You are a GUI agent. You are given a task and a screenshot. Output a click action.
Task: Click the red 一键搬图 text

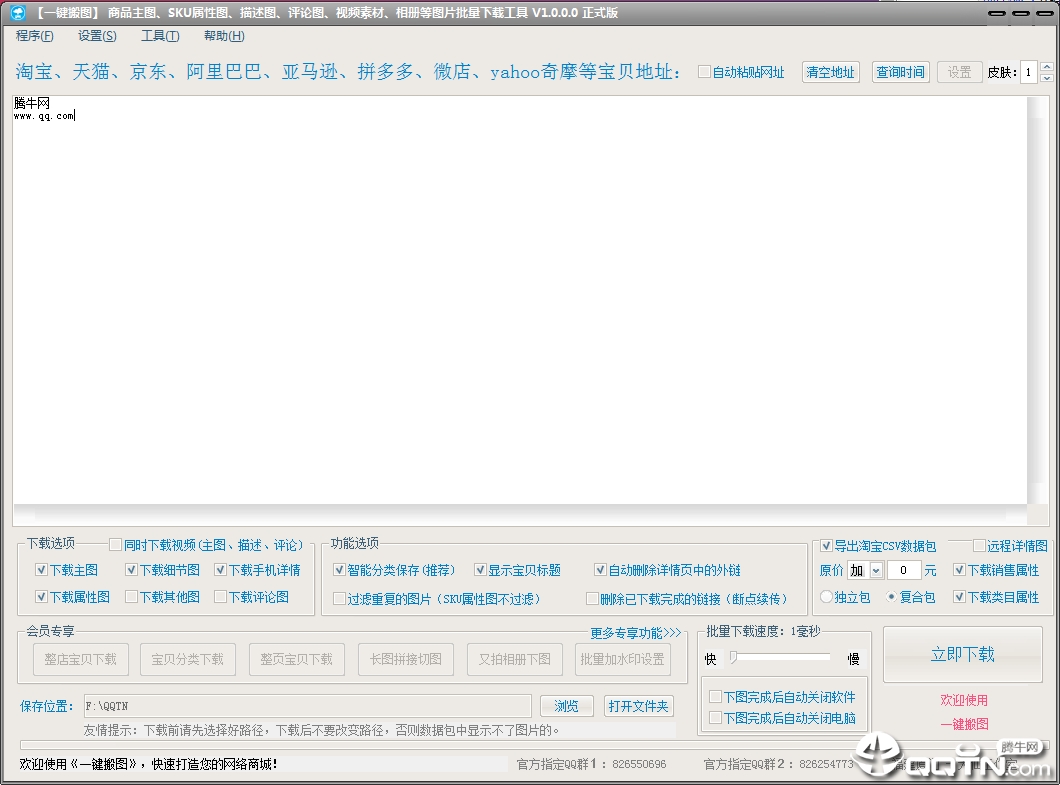(x=964, y=724)
